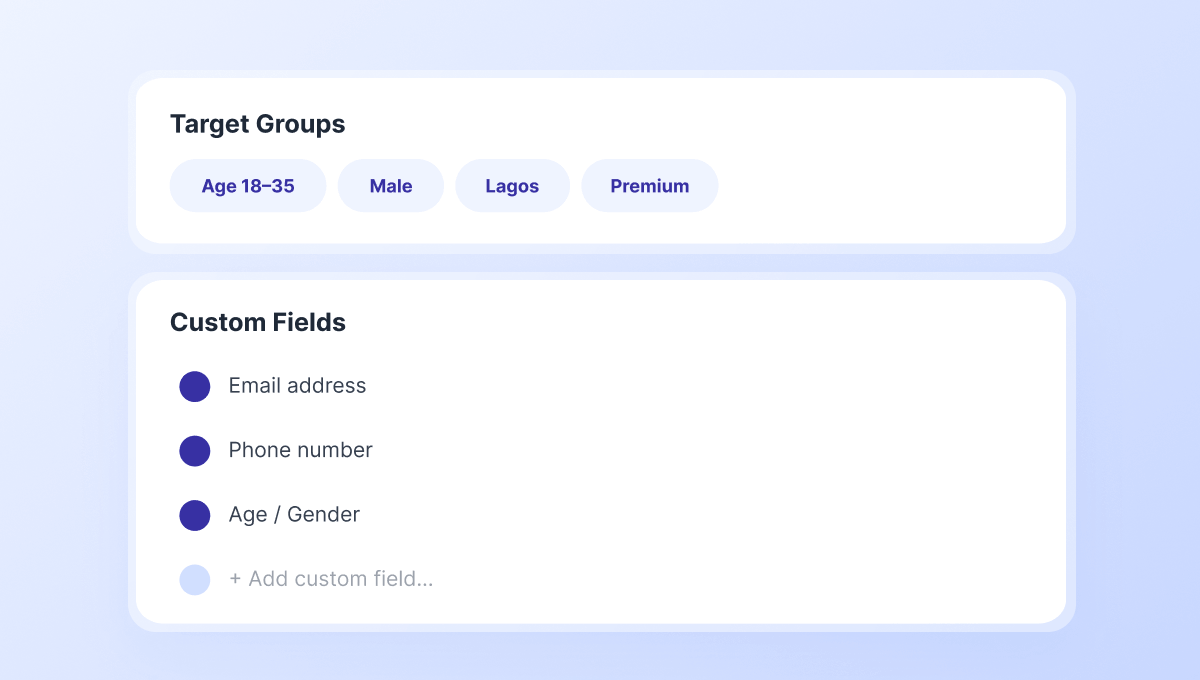Toggle the Email address field indicator
The height and width of the screenshot is (680, 1200).
click(x=195, y=386)
